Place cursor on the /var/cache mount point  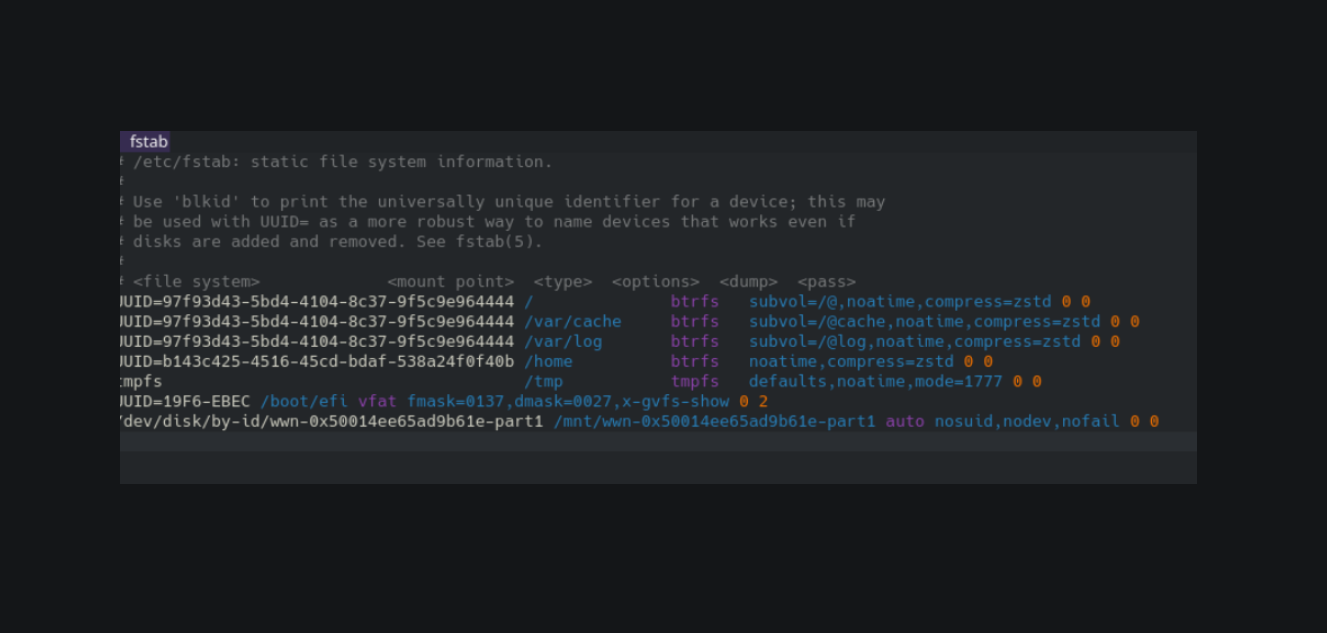(x=573, y=322)
